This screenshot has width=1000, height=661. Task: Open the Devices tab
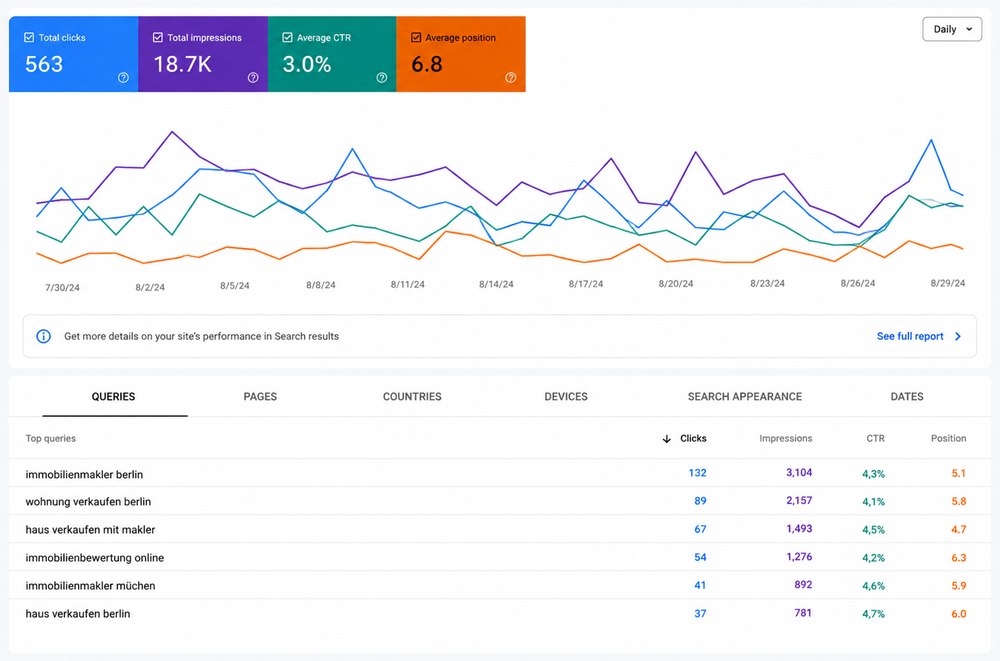point(566,396)
